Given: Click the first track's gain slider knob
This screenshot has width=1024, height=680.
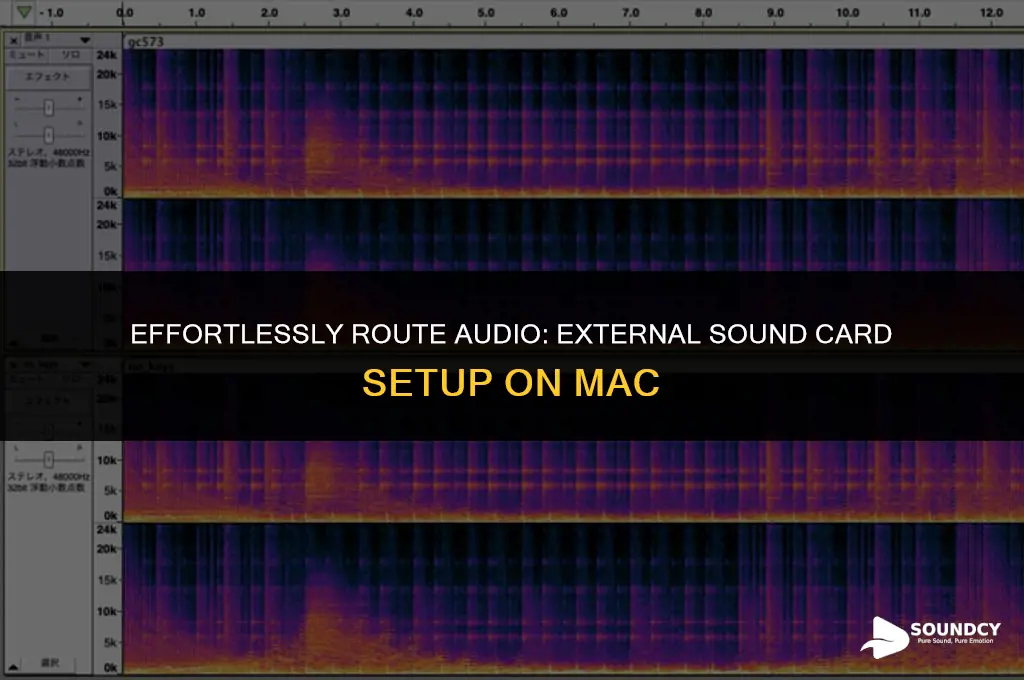Looking at the screenshot, I should 48,108.
